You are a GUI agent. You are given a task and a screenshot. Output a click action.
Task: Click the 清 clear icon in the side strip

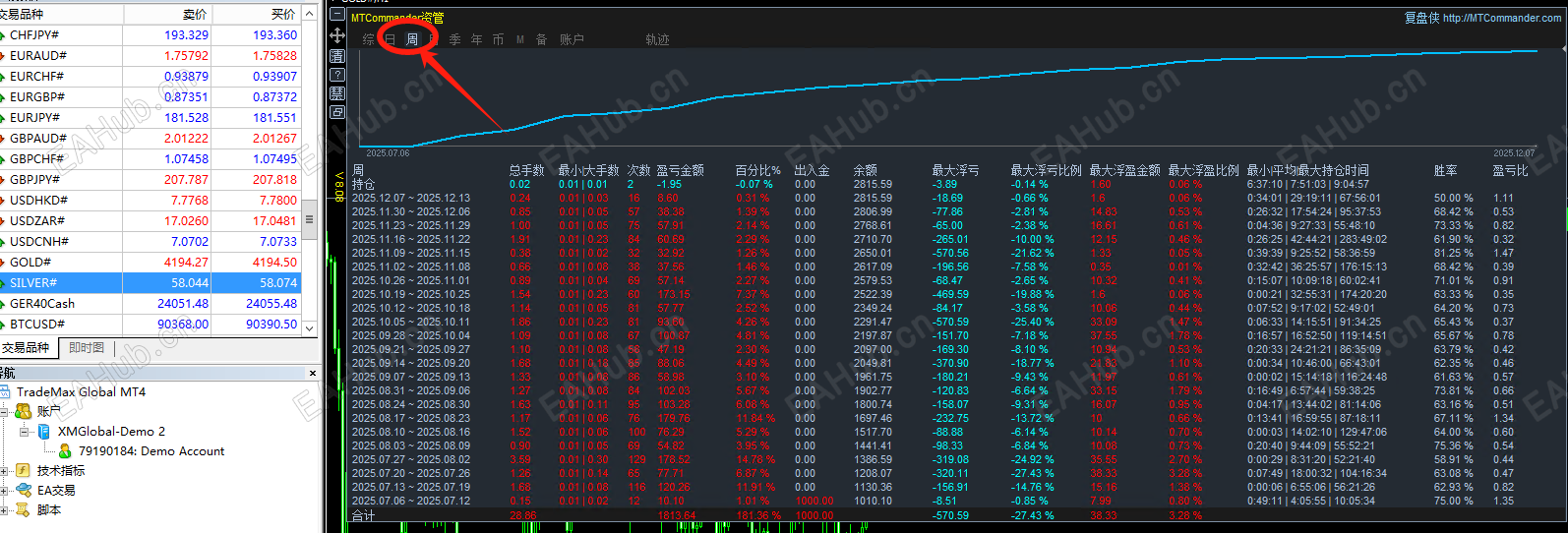coord(337,56)
